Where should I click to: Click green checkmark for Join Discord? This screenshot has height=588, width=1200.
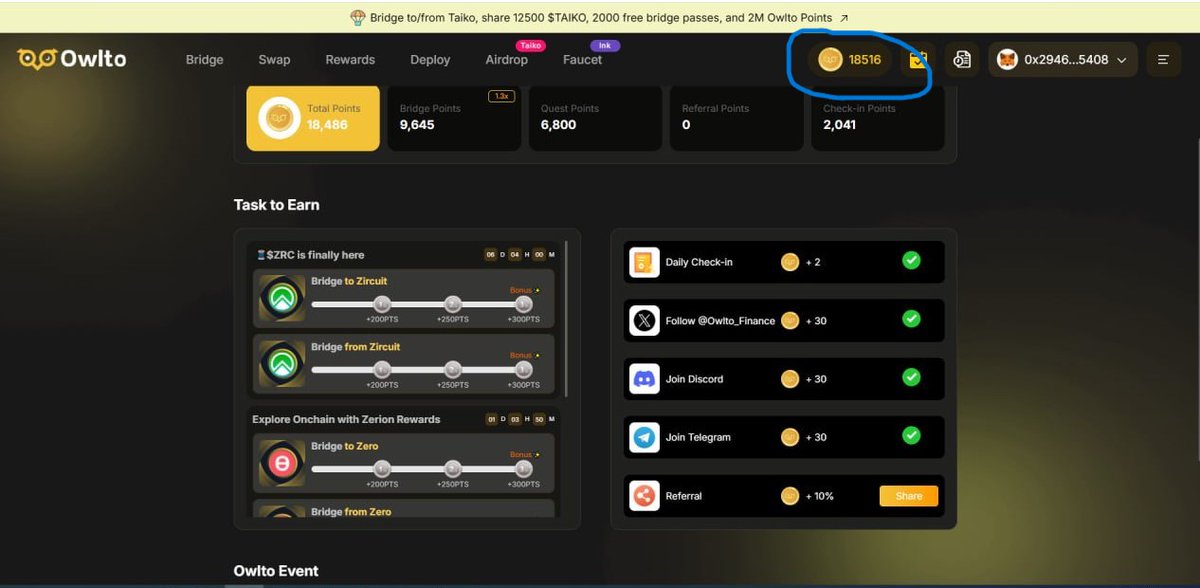point(911,377)
